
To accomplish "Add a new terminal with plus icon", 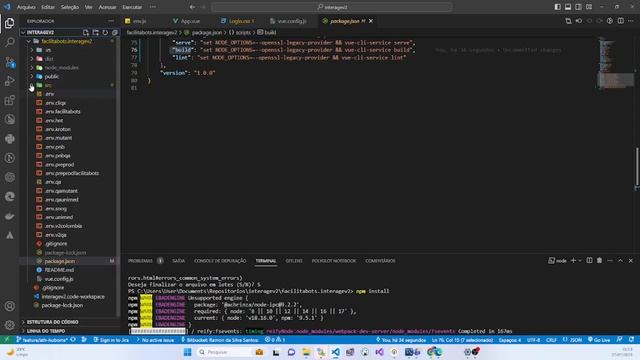I will click(573, 260).
